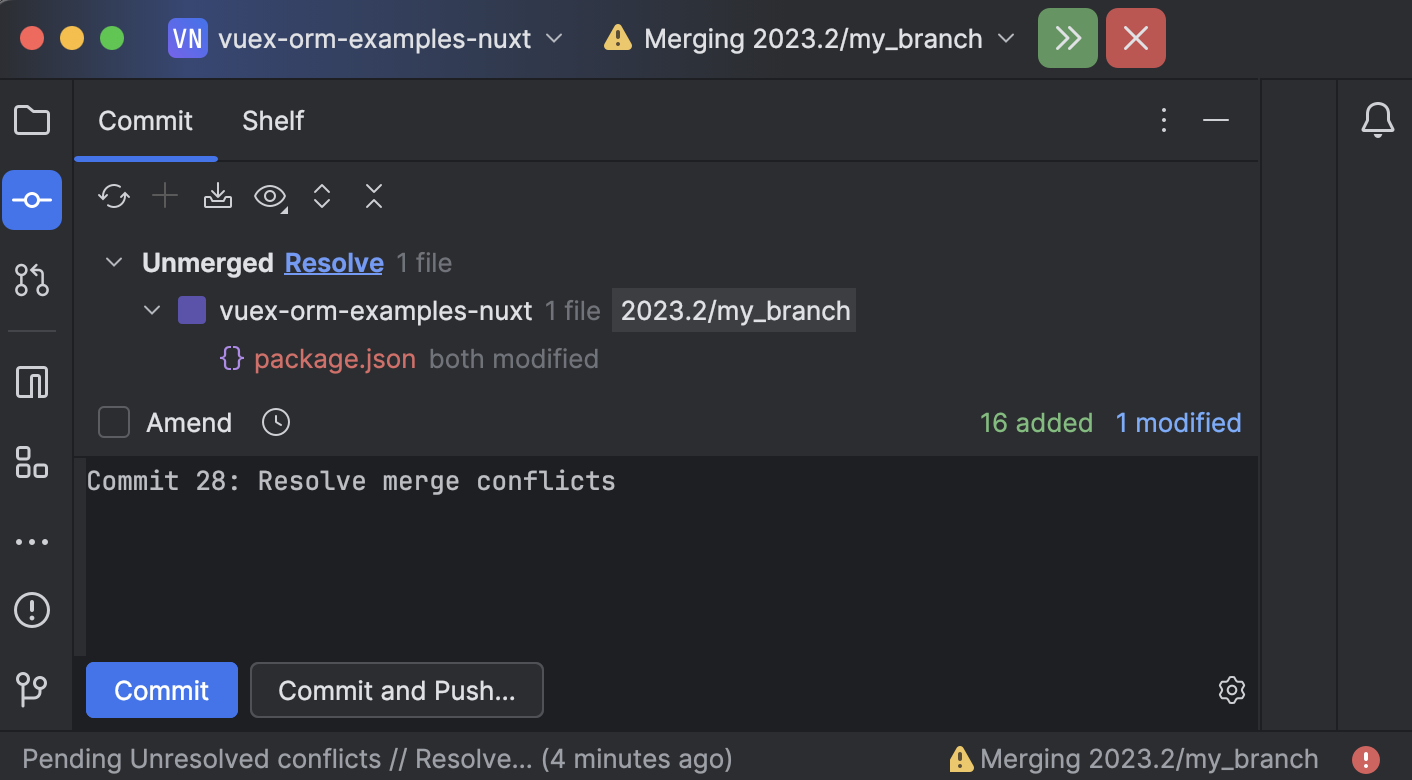Switch to the Shelf tab
This screenshot has height=780, width=1412.
pyautogui.click(x=273, y=120)
